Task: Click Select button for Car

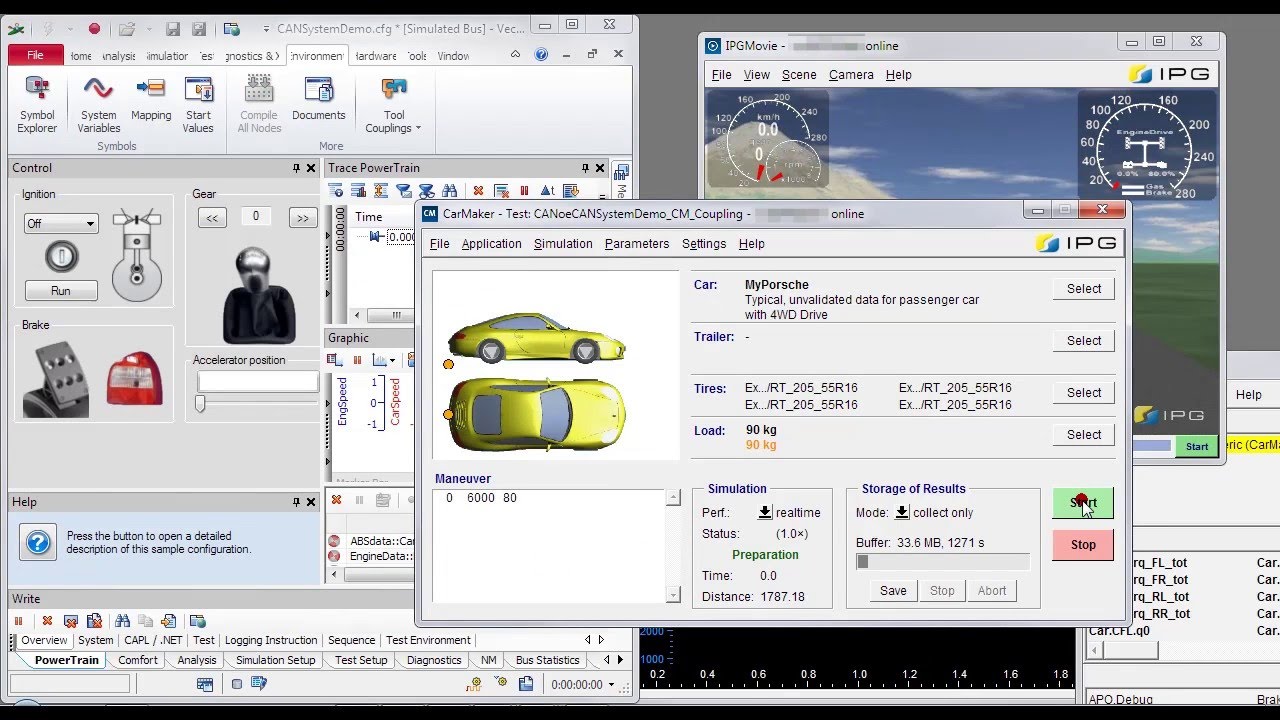Action: 1084,289
